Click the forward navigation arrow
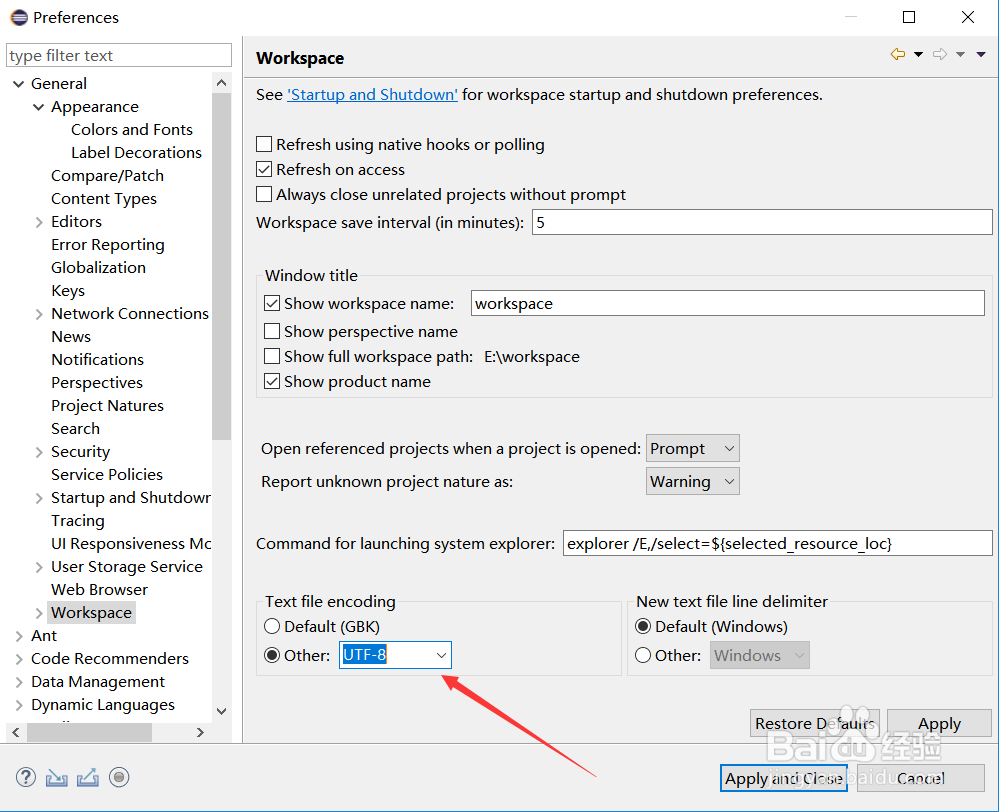Viewport: 999px width, 812px height. pyautogui.click(x=940, y=54)
